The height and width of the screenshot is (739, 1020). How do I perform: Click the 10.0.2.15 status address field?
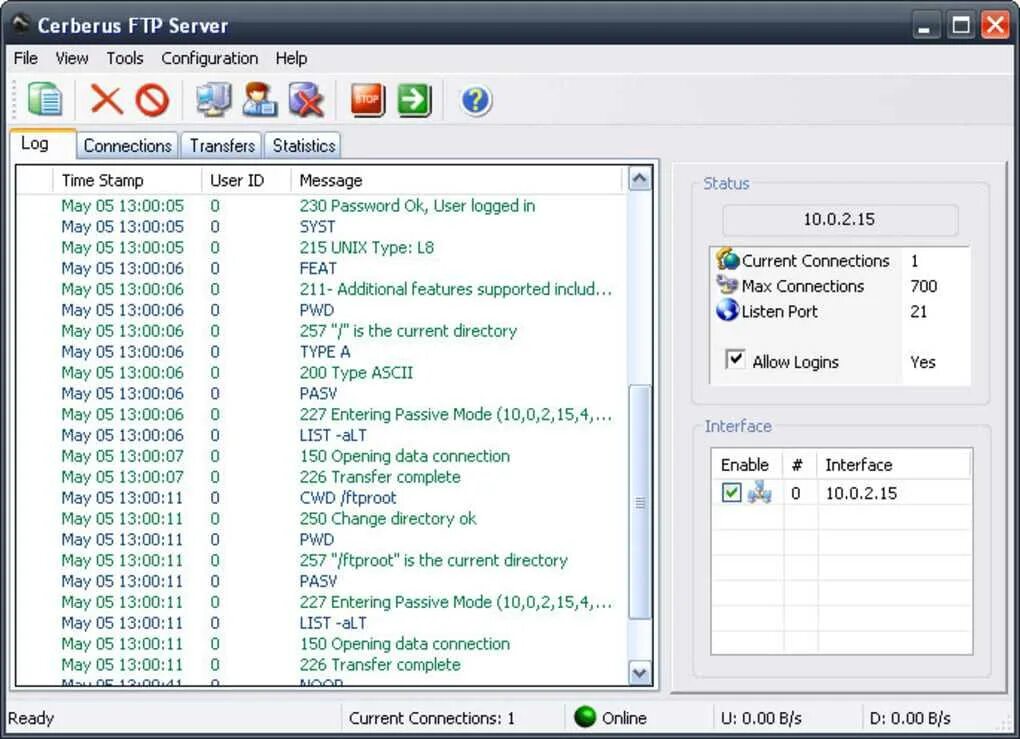coord(839,220)
